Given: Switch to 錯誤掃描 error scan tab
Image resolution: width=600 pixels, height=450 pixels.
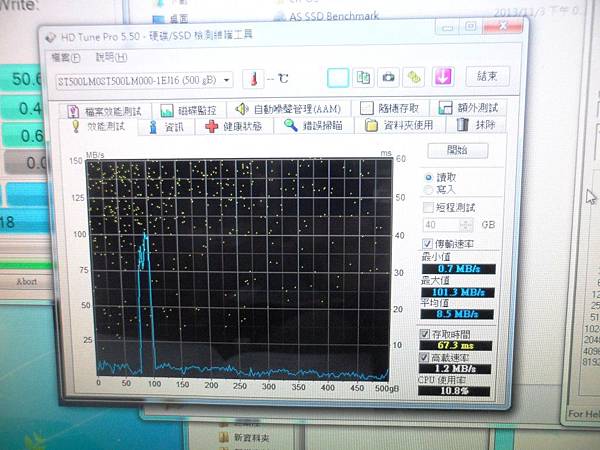Looking at the screenshot, I should pyautogui.click(x=314, y=126).
